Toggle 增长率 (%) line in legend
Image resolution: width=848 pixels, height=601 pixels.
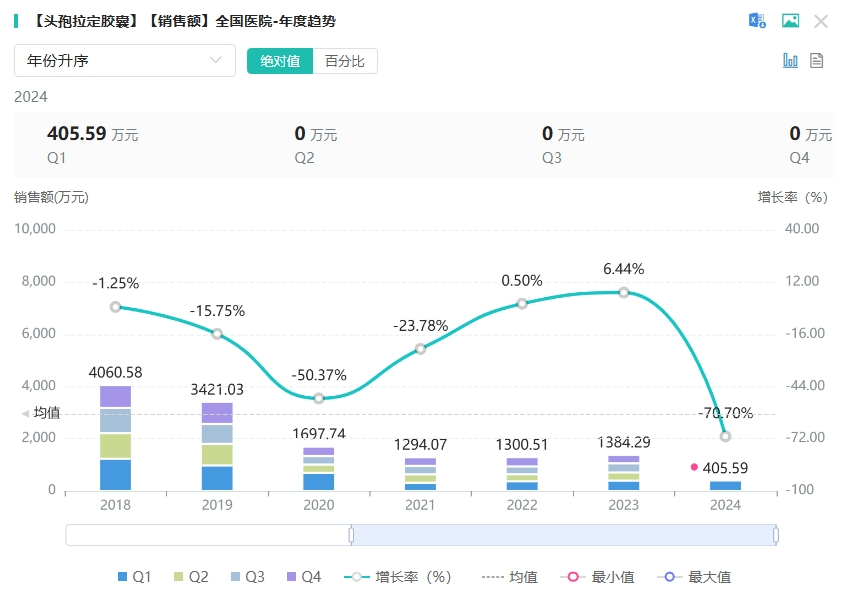click(x=398, y=577)
